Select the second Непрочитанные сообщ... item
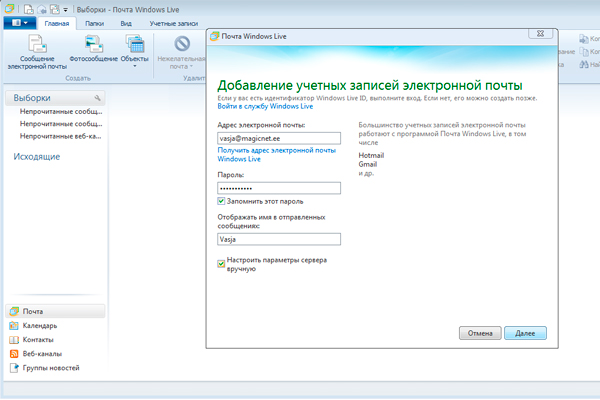Image resolution: width=600 pixels, height=400 pixels. [x=61, y=124]
